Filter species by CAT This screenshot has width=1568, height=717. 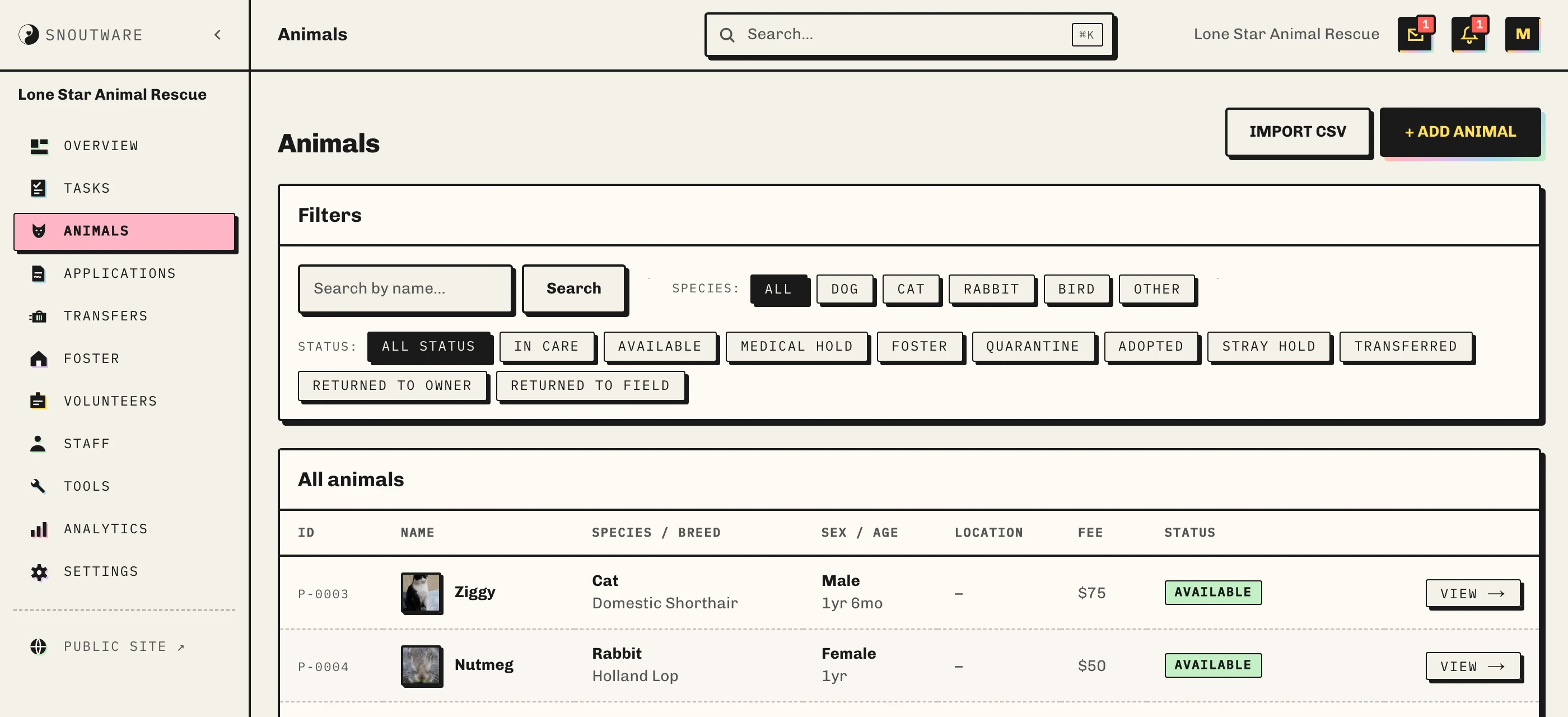[x=911, y=289]
